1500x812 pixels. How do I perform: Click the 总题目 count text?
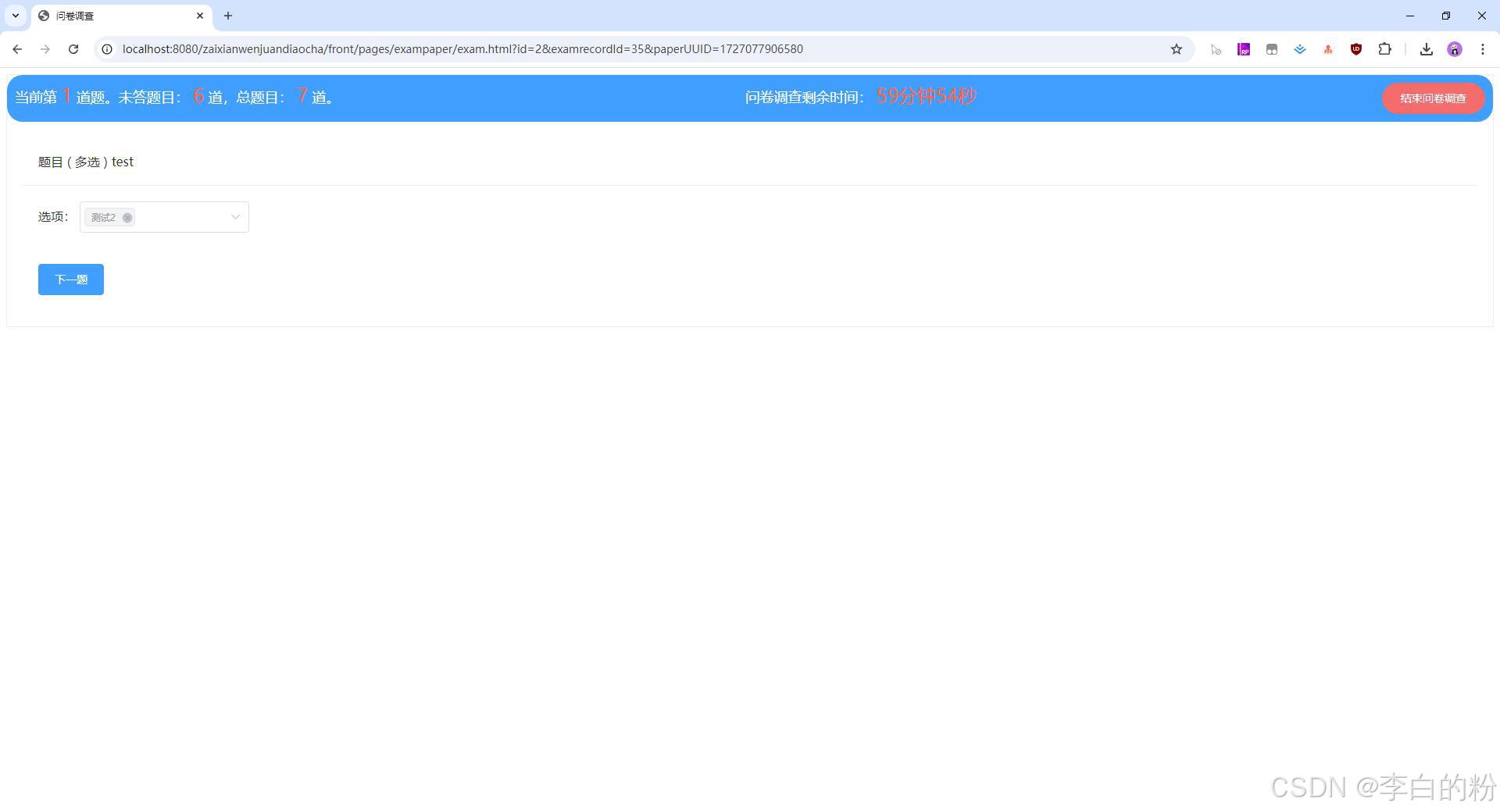tap(284, 97)
